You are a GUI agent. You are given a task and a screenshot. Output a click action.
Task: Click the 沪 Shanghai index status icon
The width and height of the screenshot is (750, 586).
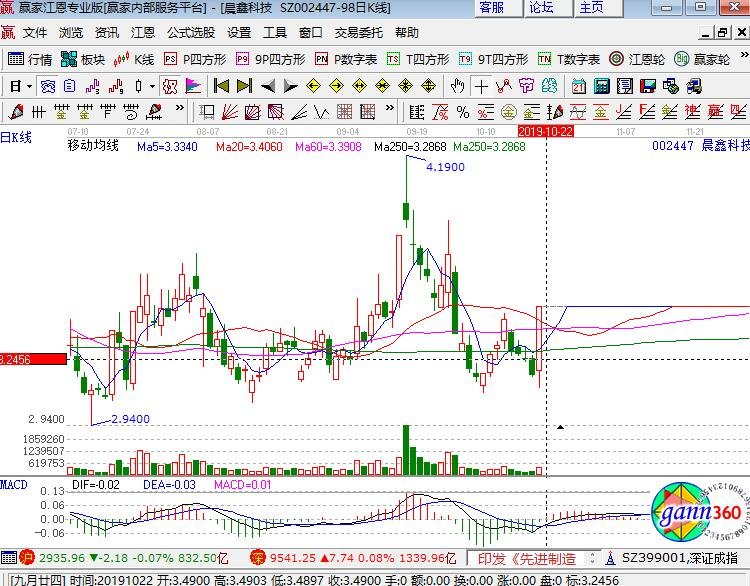tap(27, 557)
